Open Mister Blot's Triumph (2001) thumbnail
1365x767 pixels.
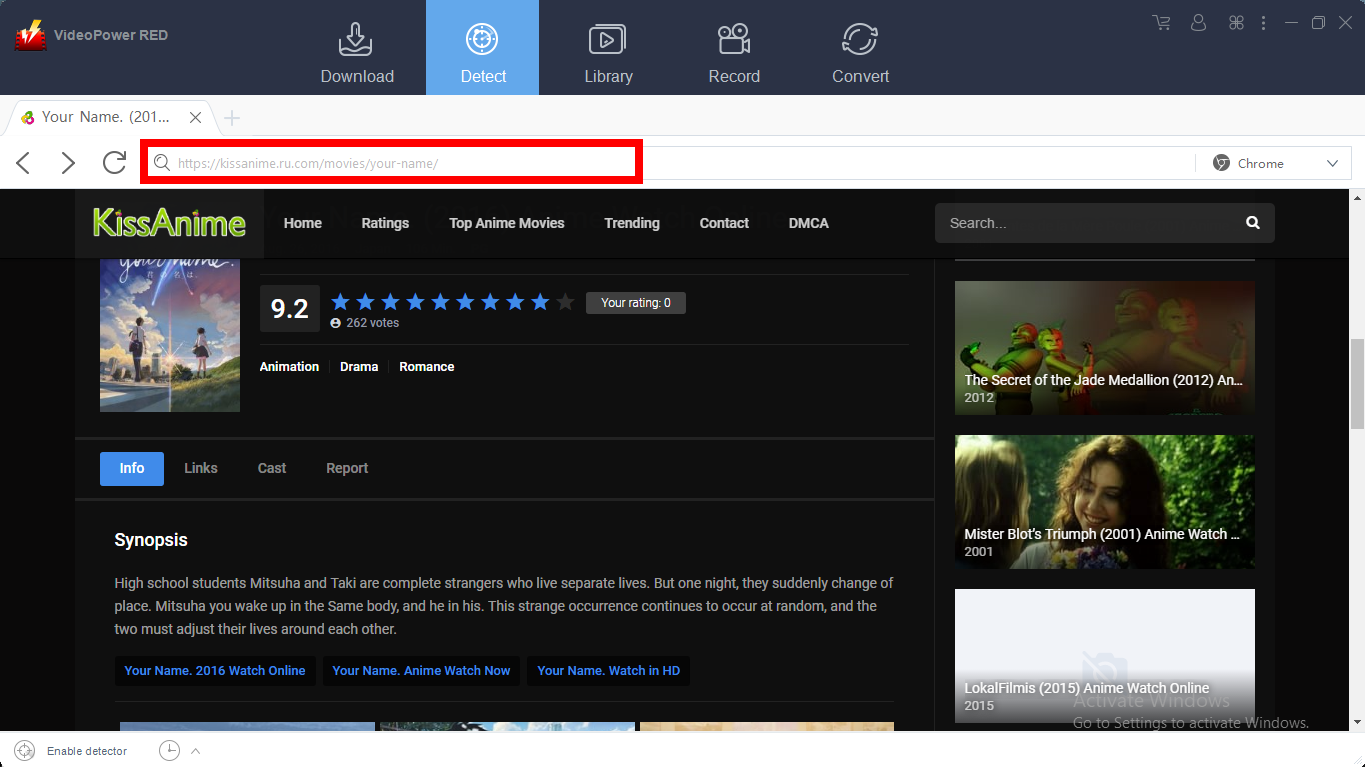[1105, 502]
